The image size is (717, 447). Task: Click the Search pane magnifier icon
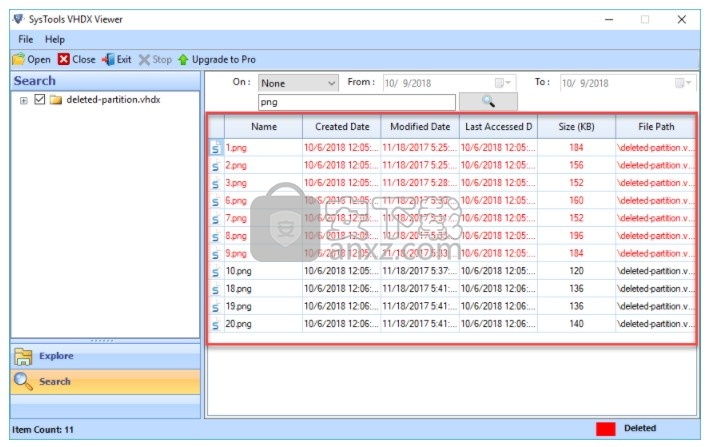pyautogui.click(x=23, y=381)
